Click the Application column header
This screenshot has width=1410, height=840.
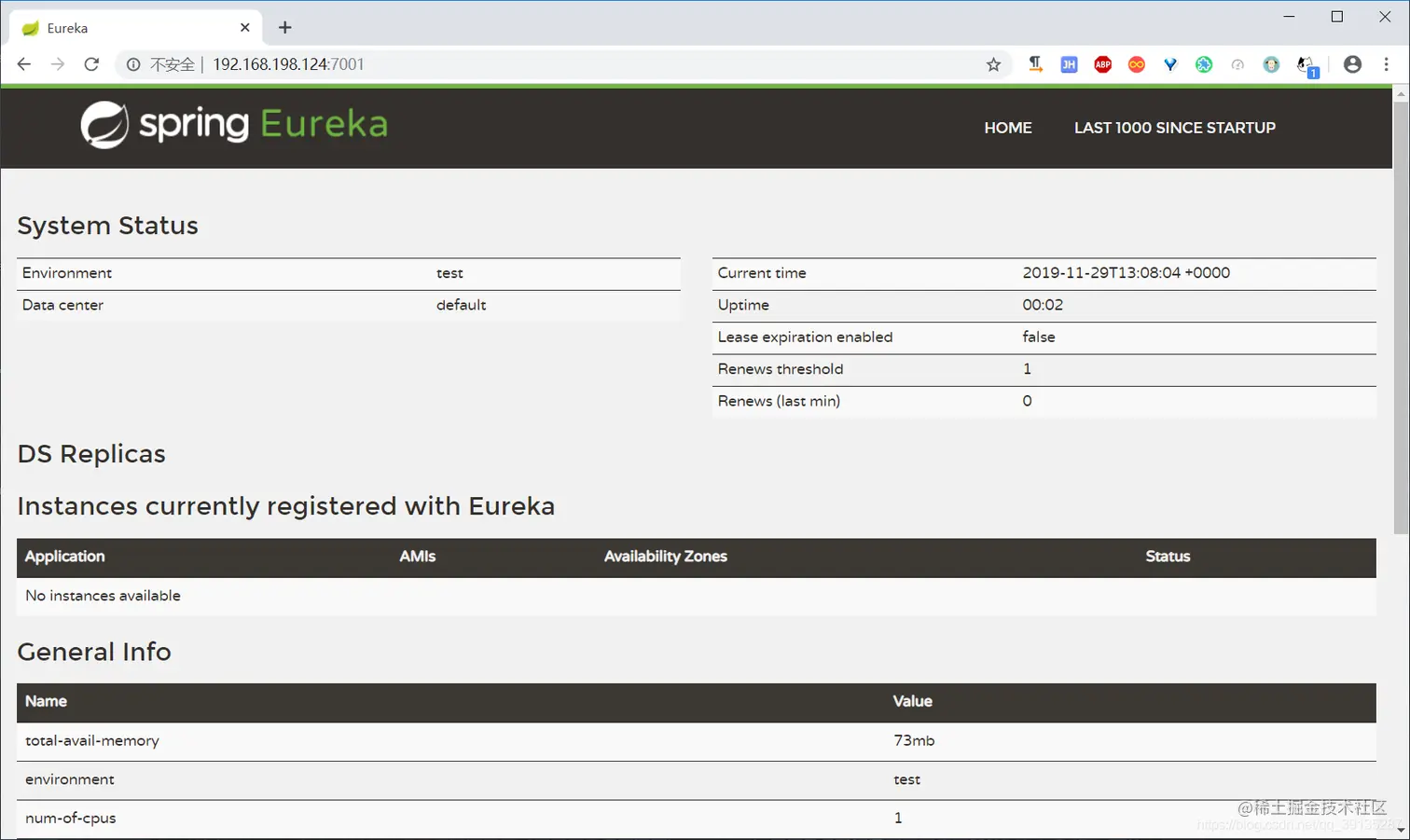pos(64,557)
